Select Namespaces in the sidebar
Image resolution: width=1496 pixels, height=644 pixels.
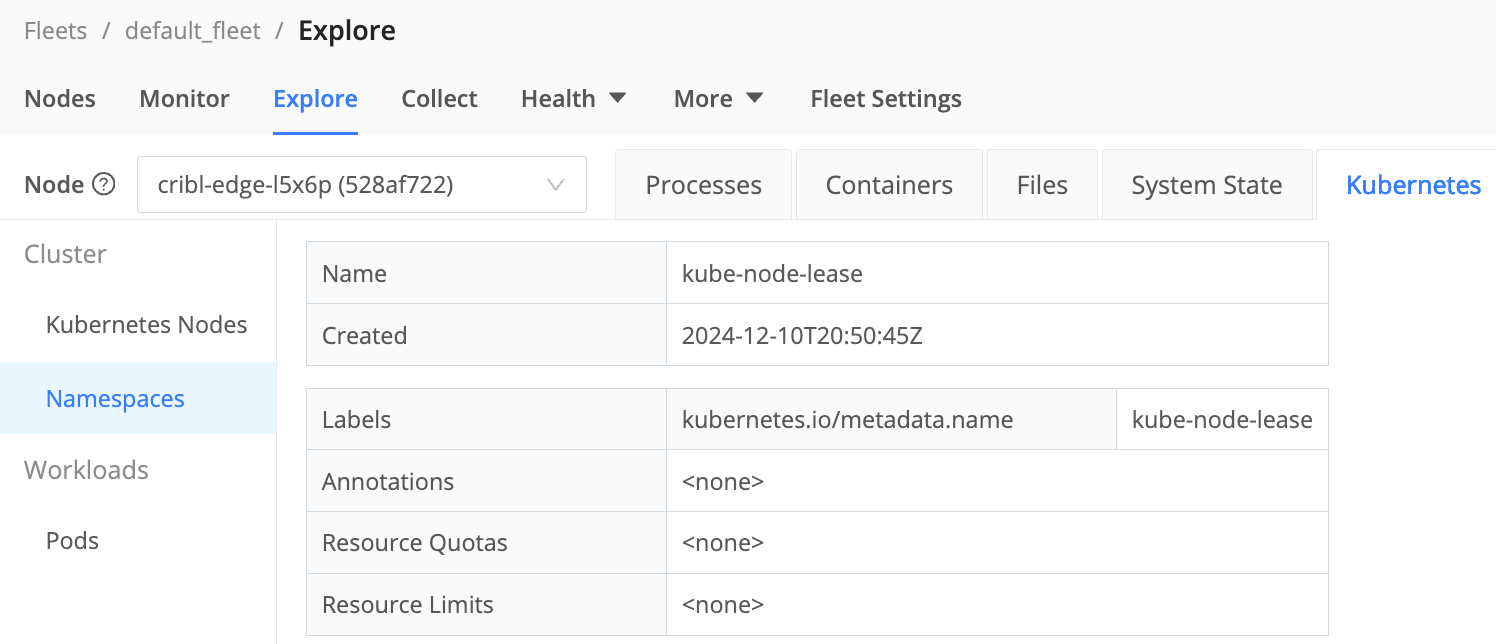[114, 398]
